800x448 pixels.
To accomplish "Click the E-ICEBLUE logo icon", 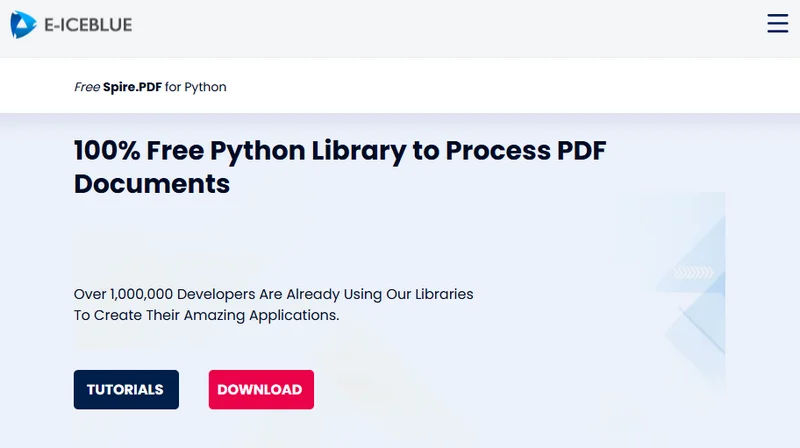I will click(23, 24).
